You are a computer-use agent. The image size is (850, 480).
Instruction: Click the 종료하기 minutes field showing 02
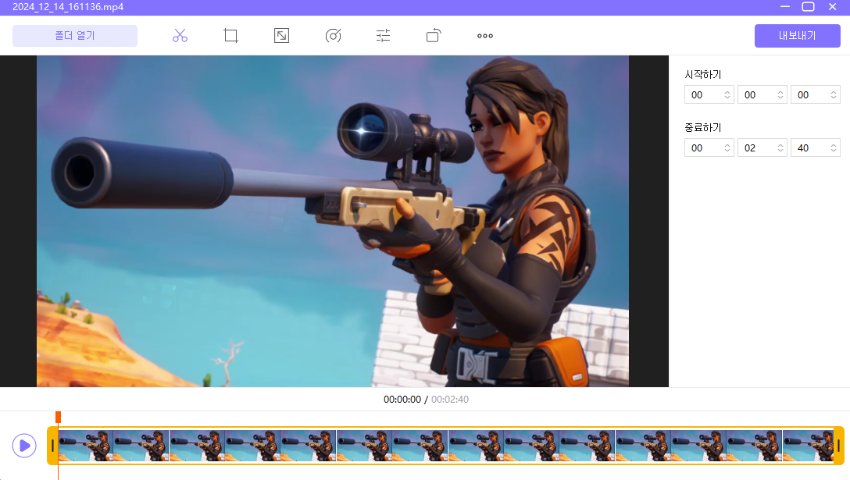[755, 148]
